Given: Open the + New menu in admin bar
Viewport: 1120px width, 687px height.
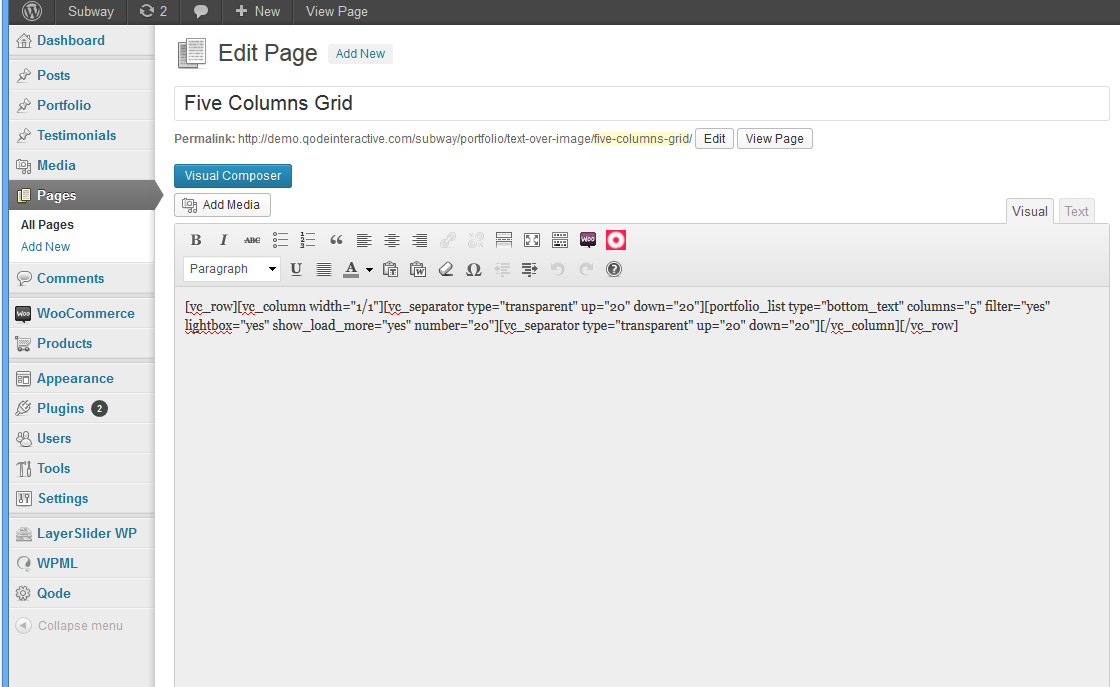Looking at the screenshot, I should pyautogui.click(x=257, y=11).
